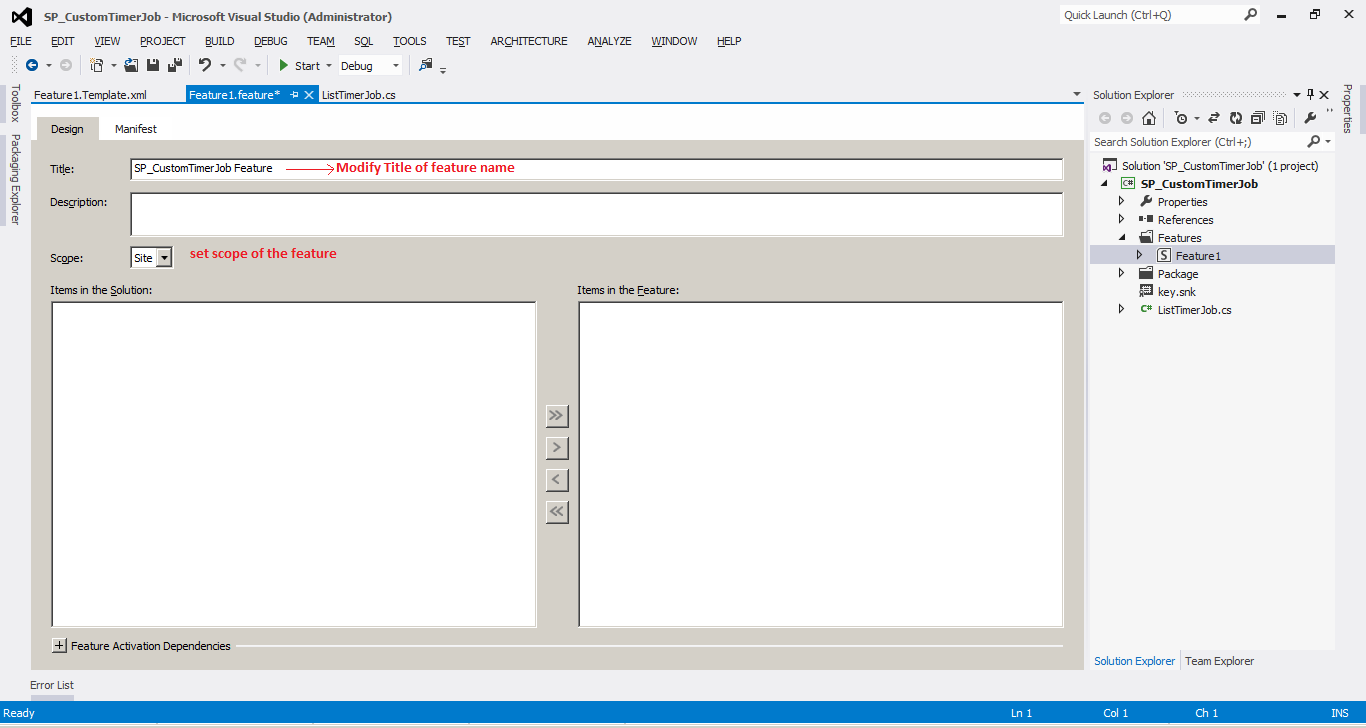Open the document tabs overflow dropdown
Screen dimensions: 1366x728
tap(1077, 94)
